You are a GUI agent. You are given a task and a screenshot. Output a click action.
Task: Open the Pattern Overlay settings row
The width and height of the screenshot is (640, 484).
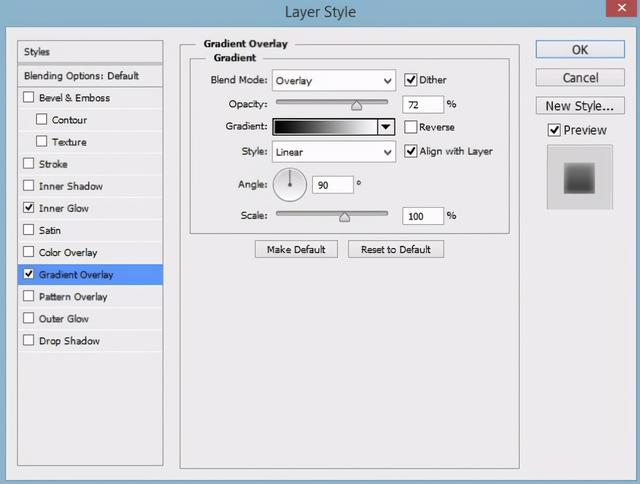(90, 296)
